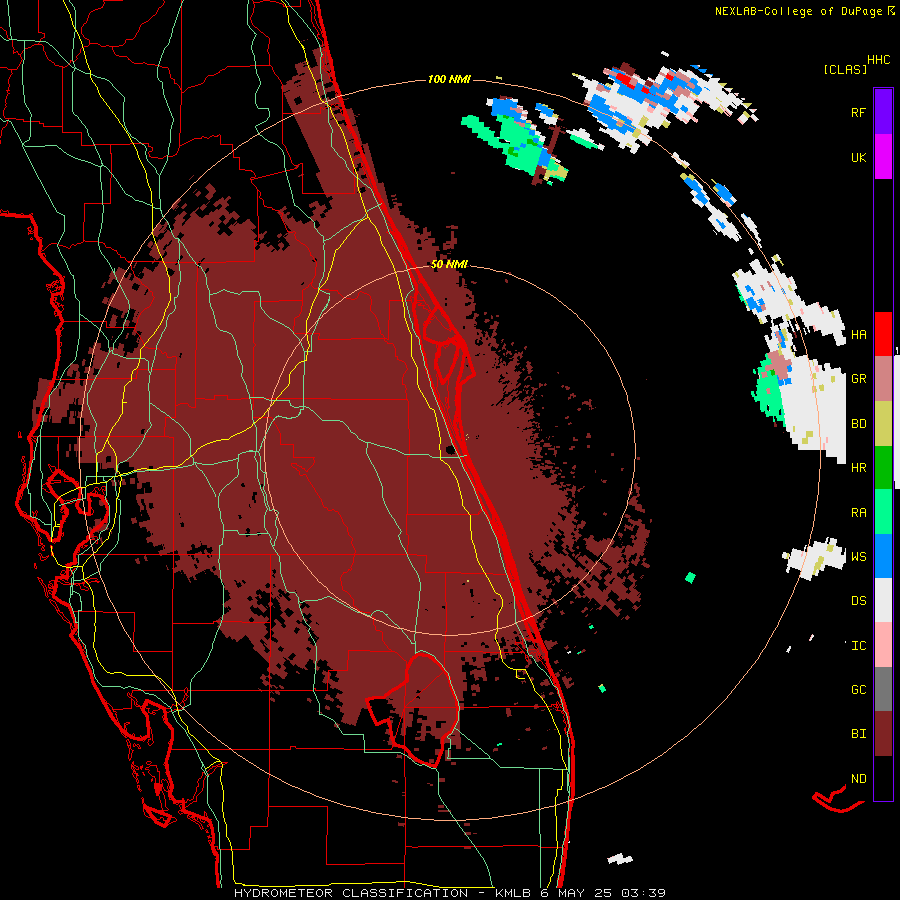
Task: Click the RA legend label
Action: coord(858,512)
